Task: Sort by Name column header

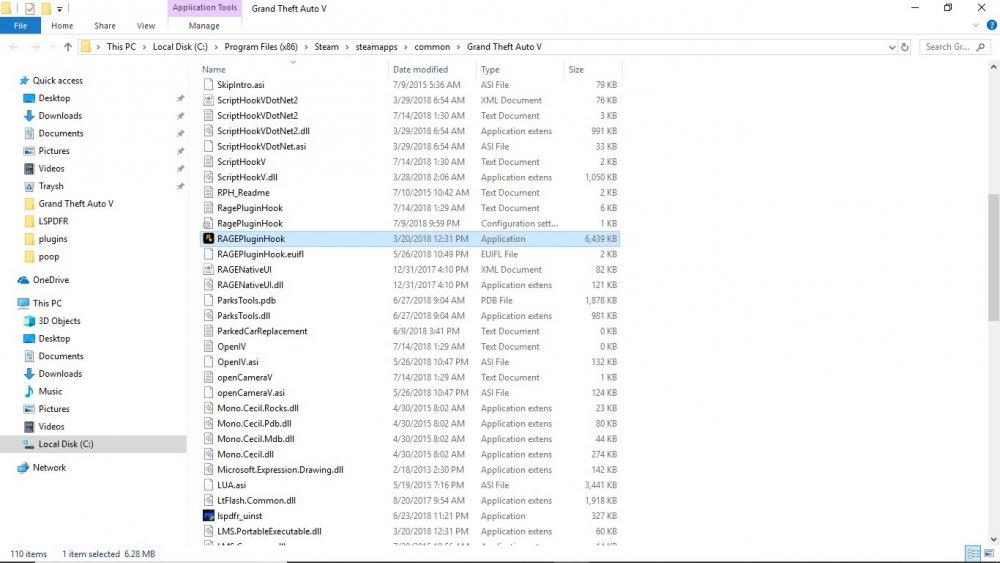Action: [x=293, y=69]
